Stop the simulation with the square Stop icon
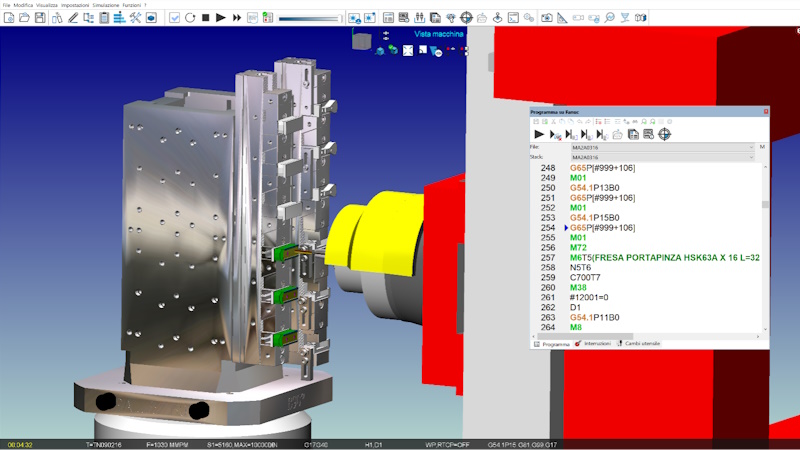The image size is (800, 450). [x=205, y=18]
